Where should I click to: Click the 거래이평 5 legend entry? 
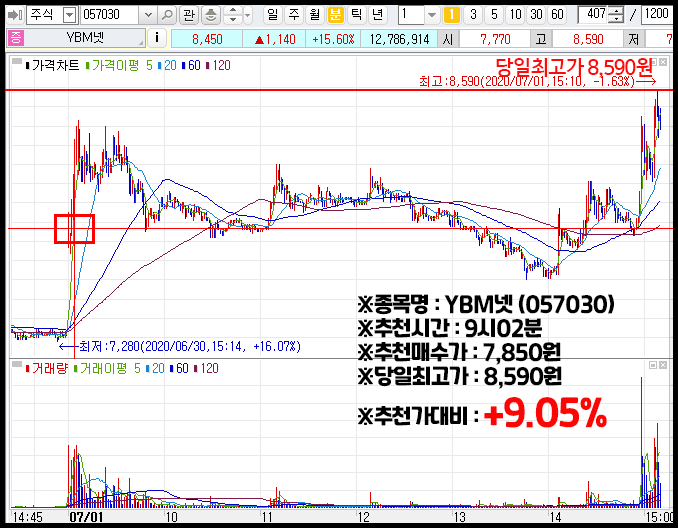coord(107,368)
